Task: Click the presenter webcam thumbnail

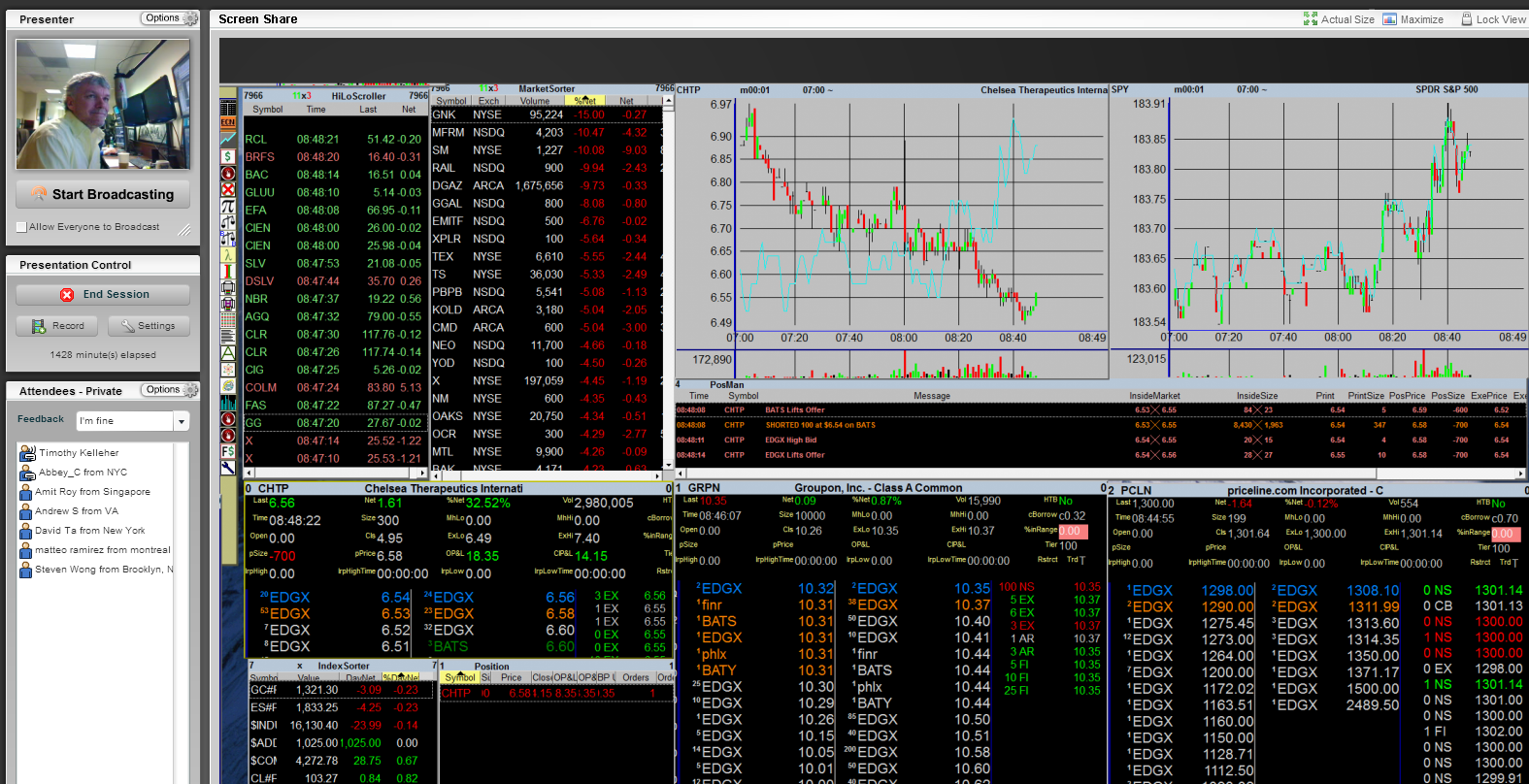Action: click(103, 105)
